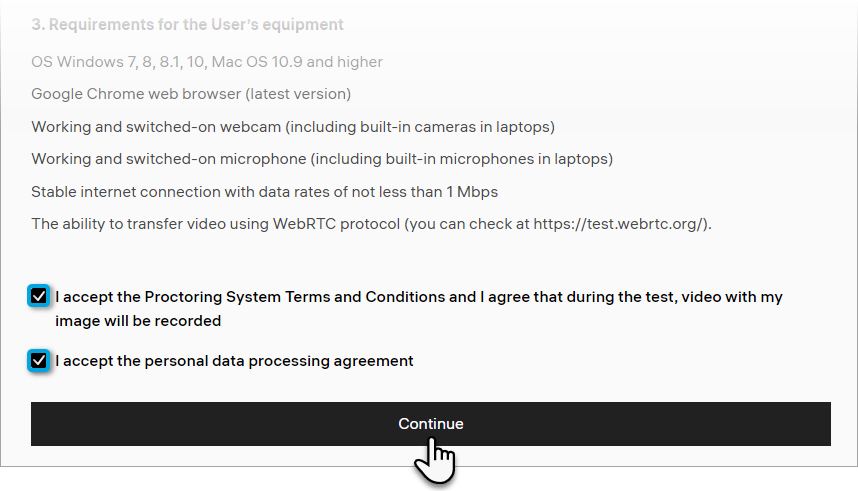
Task: Click the "image will be recorded" label line
Action: (138, 321)
